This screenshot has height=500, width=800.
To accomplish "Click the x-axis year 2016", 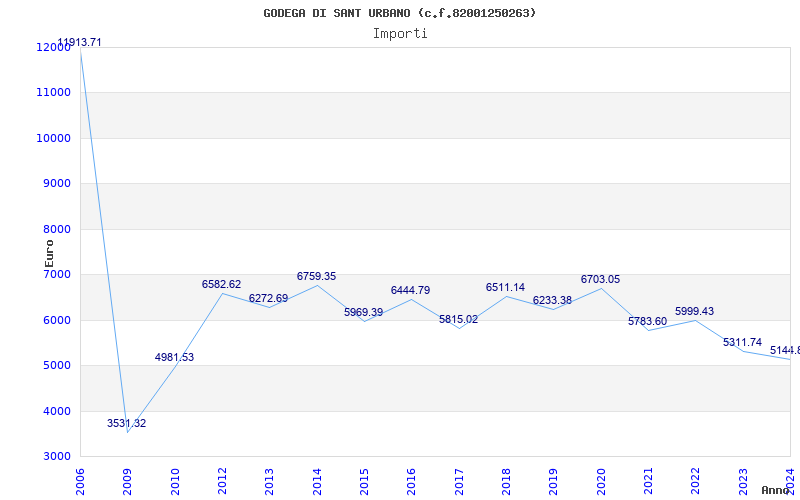I will pos(412,482).
